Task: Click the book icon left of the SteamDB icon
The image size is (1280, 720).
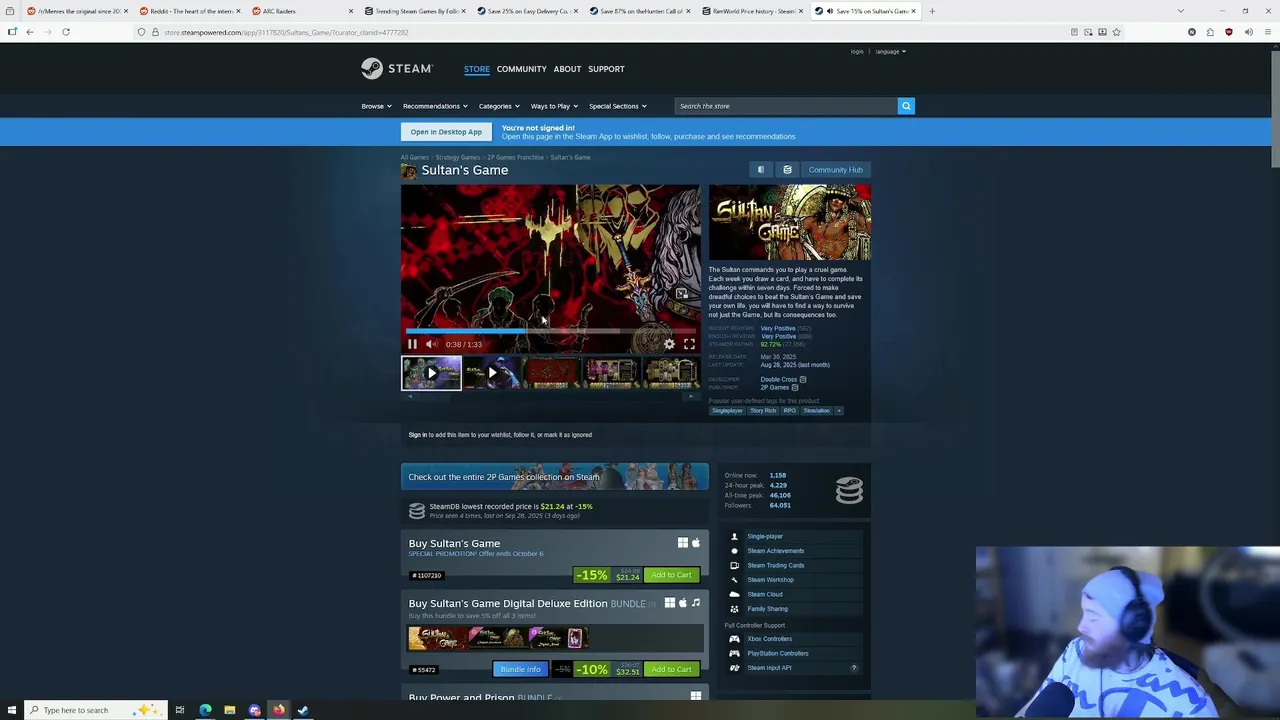Action: coord(761,170)
